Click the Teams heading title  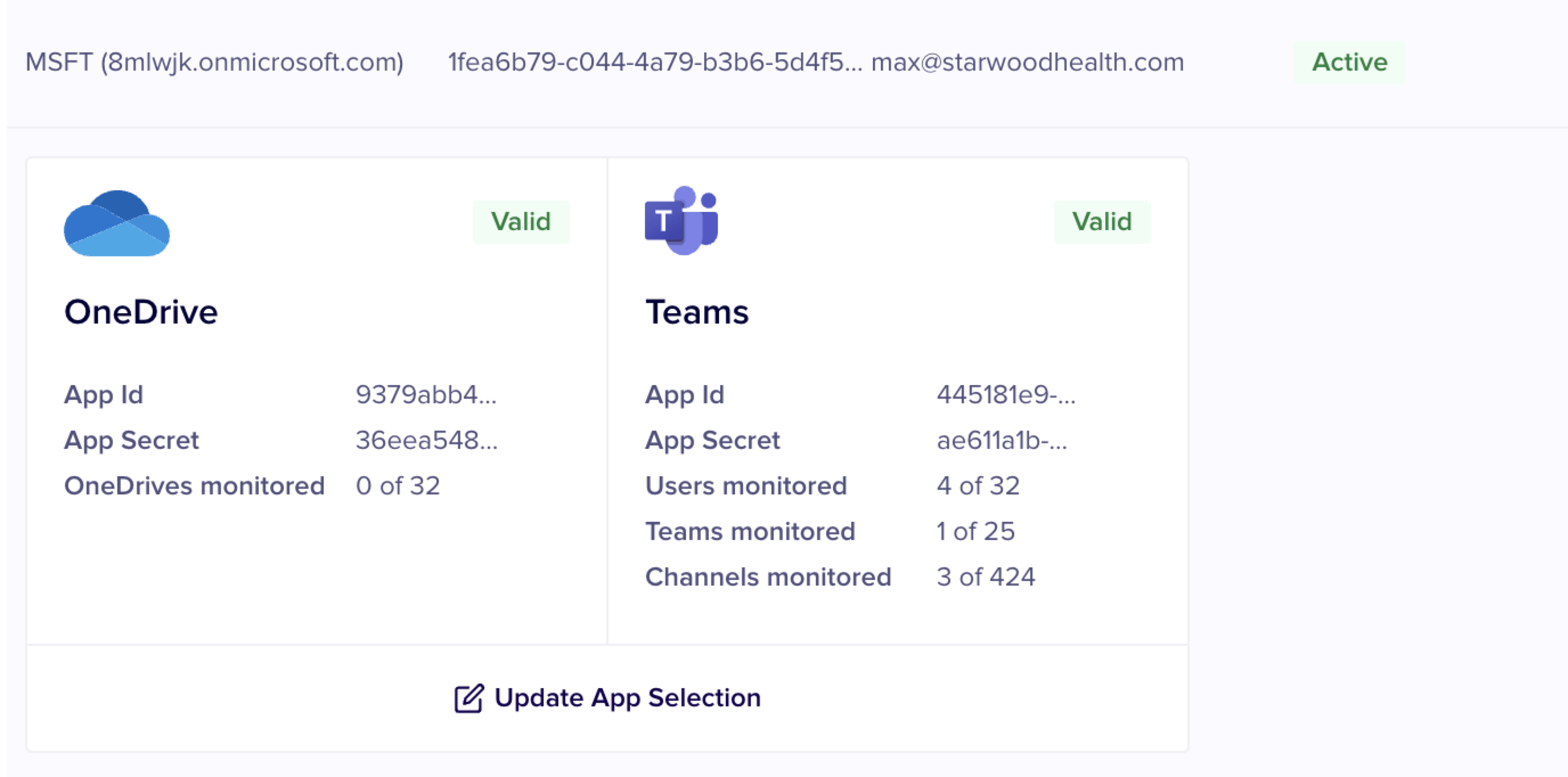696,312
